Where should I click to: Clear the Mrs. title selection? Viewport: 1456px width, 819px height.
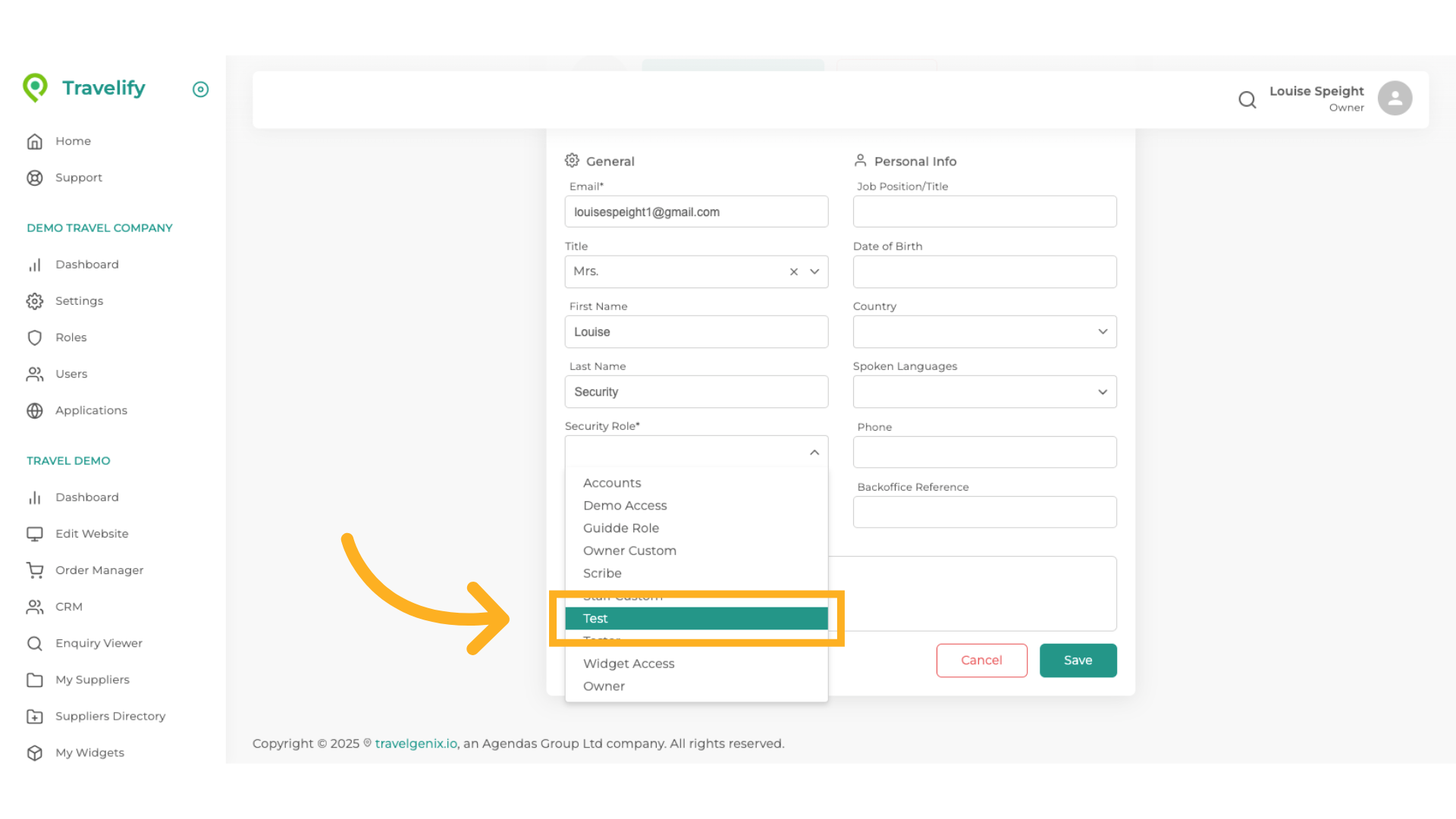pos(794,271)
